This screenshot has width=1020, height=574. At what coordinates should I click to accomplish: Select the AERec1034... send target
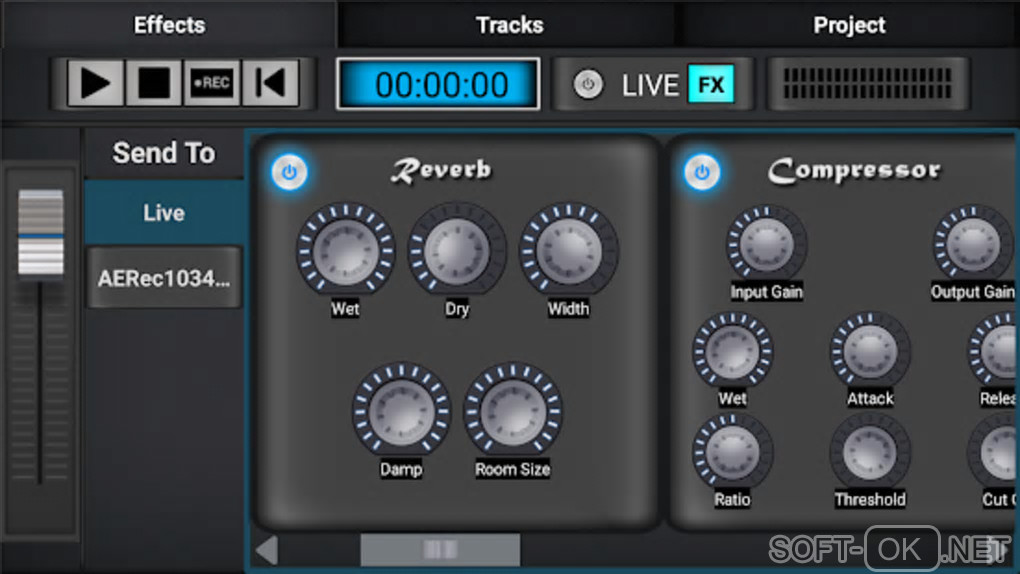(164, 279)
